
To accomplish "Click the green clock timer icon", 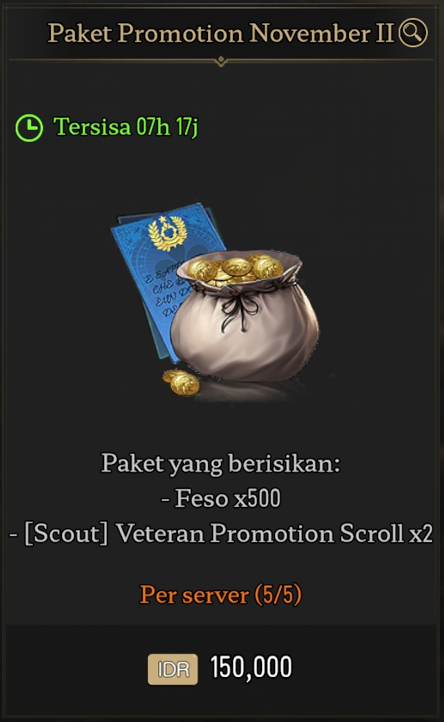I will click(x=29, y=128).
